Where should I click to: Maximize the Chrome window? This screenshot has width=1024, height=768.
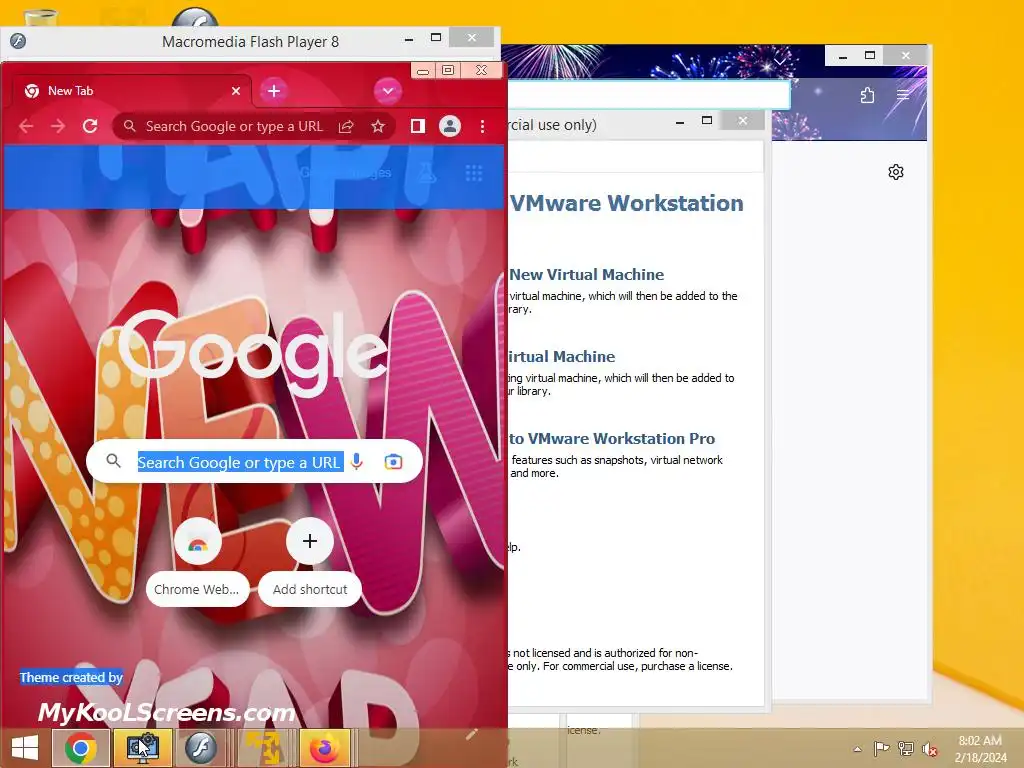[448, 70]
